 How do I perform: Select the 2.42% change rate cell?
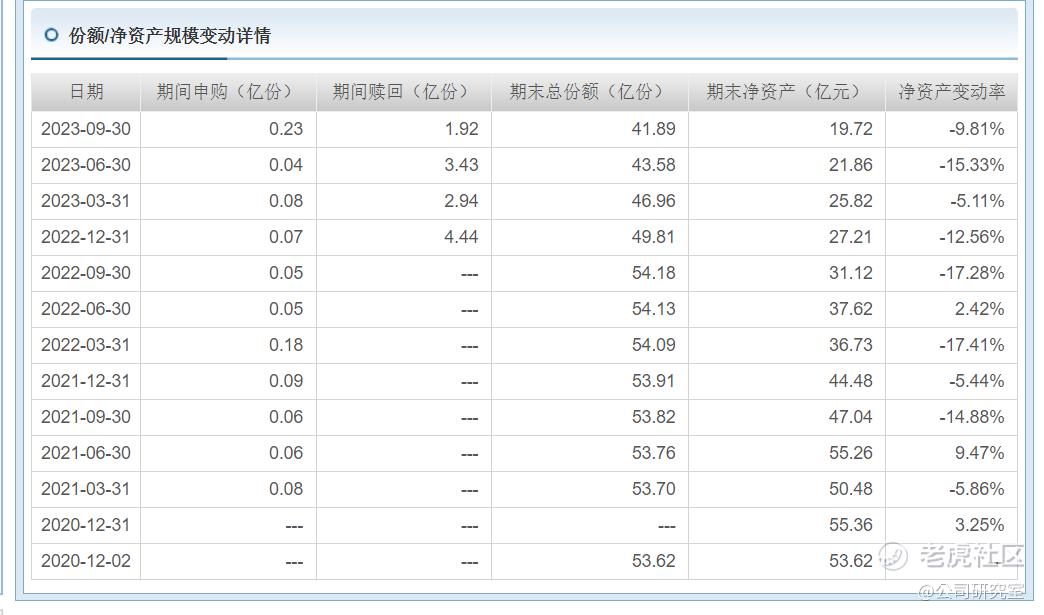pyautogui.click(x=951, y=309)
